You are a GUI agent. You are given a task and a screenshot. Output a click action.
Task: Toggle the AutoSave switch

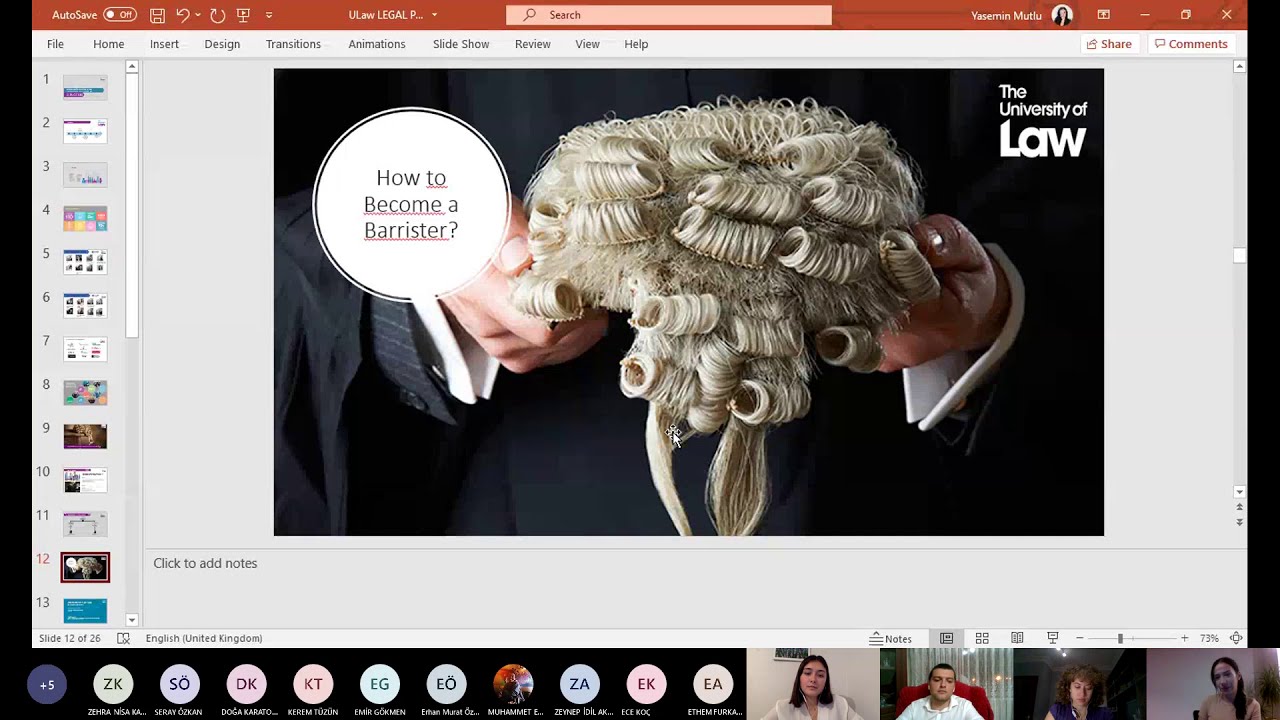pos(120,15)
